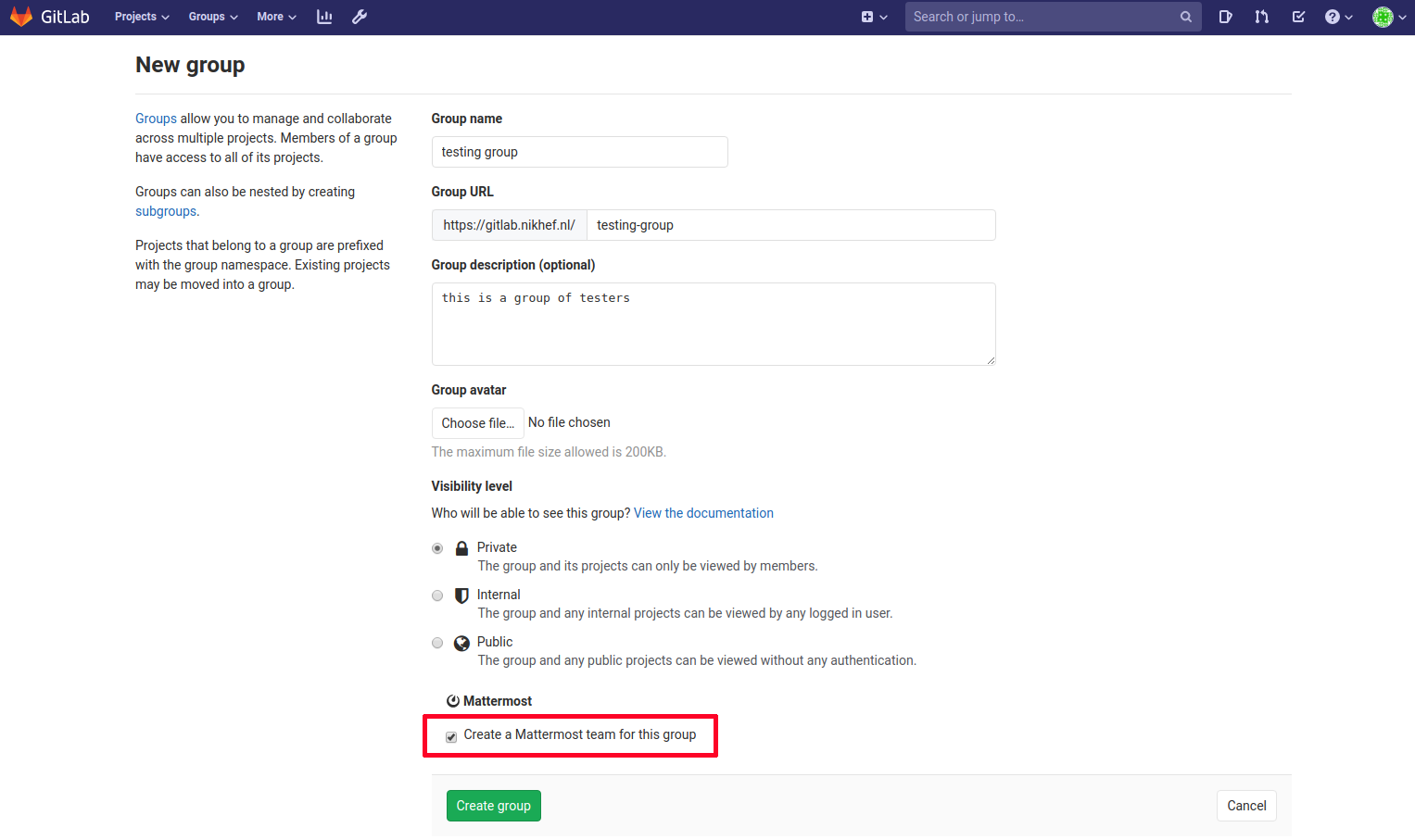Click the lock icon next to Private
Screen dimensions: 1415x840
tap(461, 548)
